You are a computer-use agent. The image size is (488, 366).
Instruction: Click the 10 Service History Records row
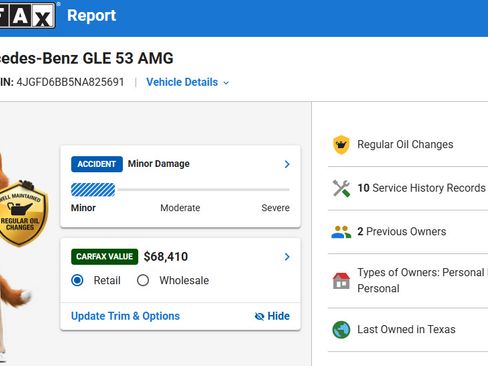pos(408,188)
